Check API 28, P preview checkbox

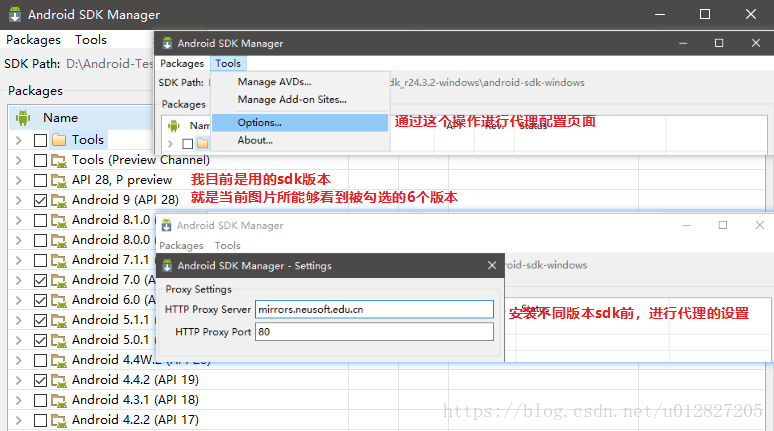40,180
